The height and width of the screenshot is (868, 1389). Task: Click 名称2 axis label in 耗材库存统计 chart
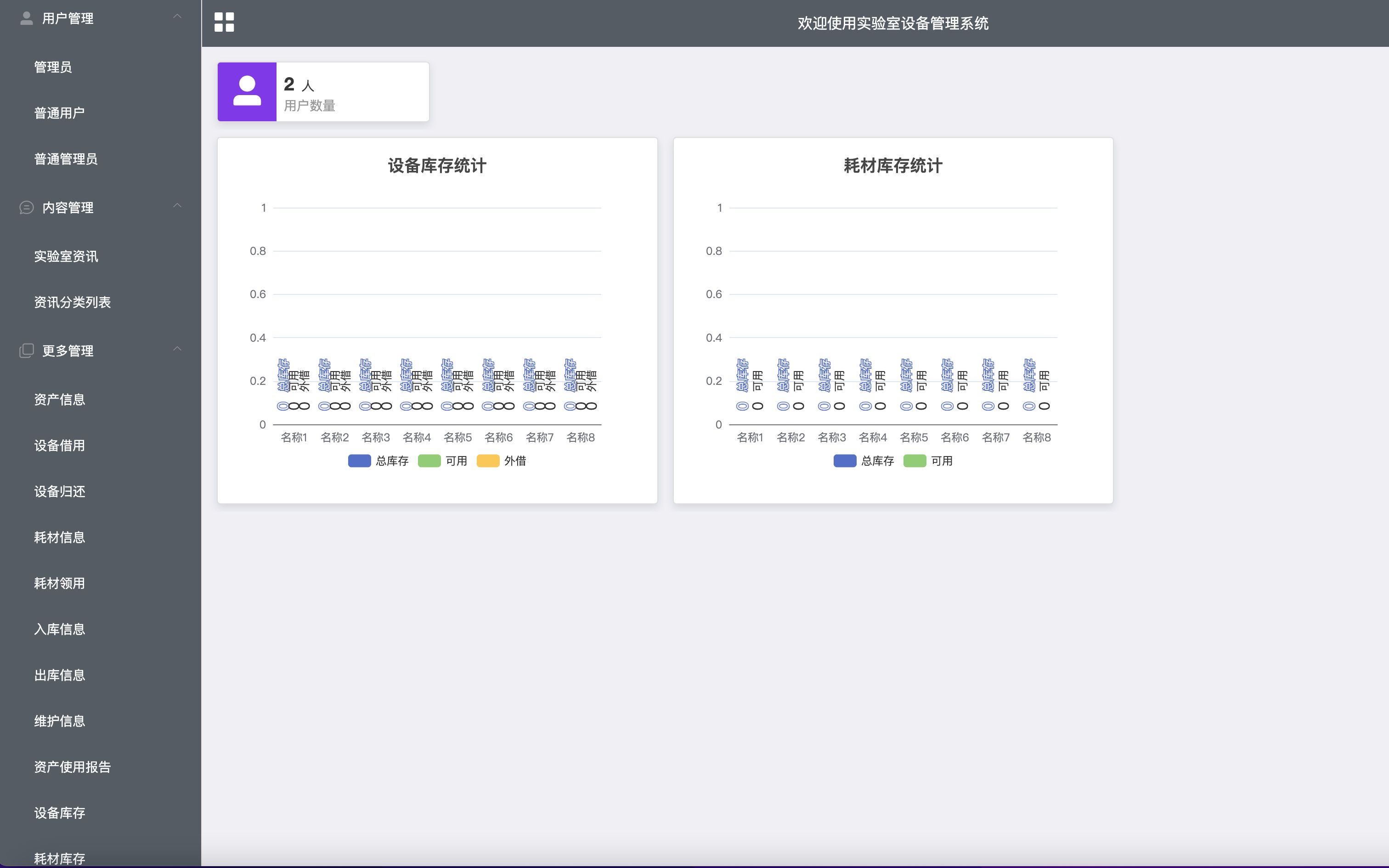coord(791,437)
